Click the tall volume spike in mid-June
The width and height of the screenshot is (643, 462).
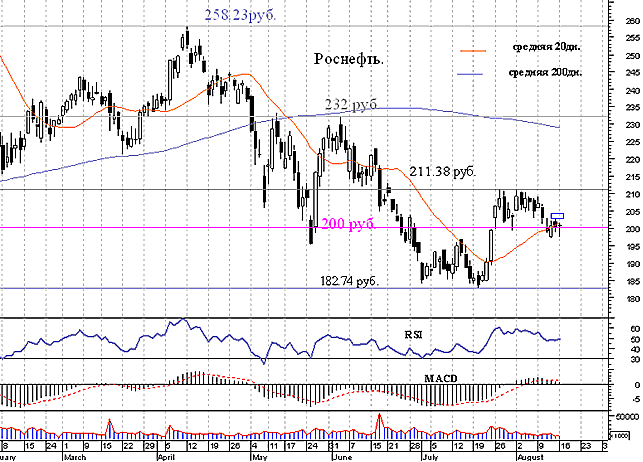[x=379, y=426]
